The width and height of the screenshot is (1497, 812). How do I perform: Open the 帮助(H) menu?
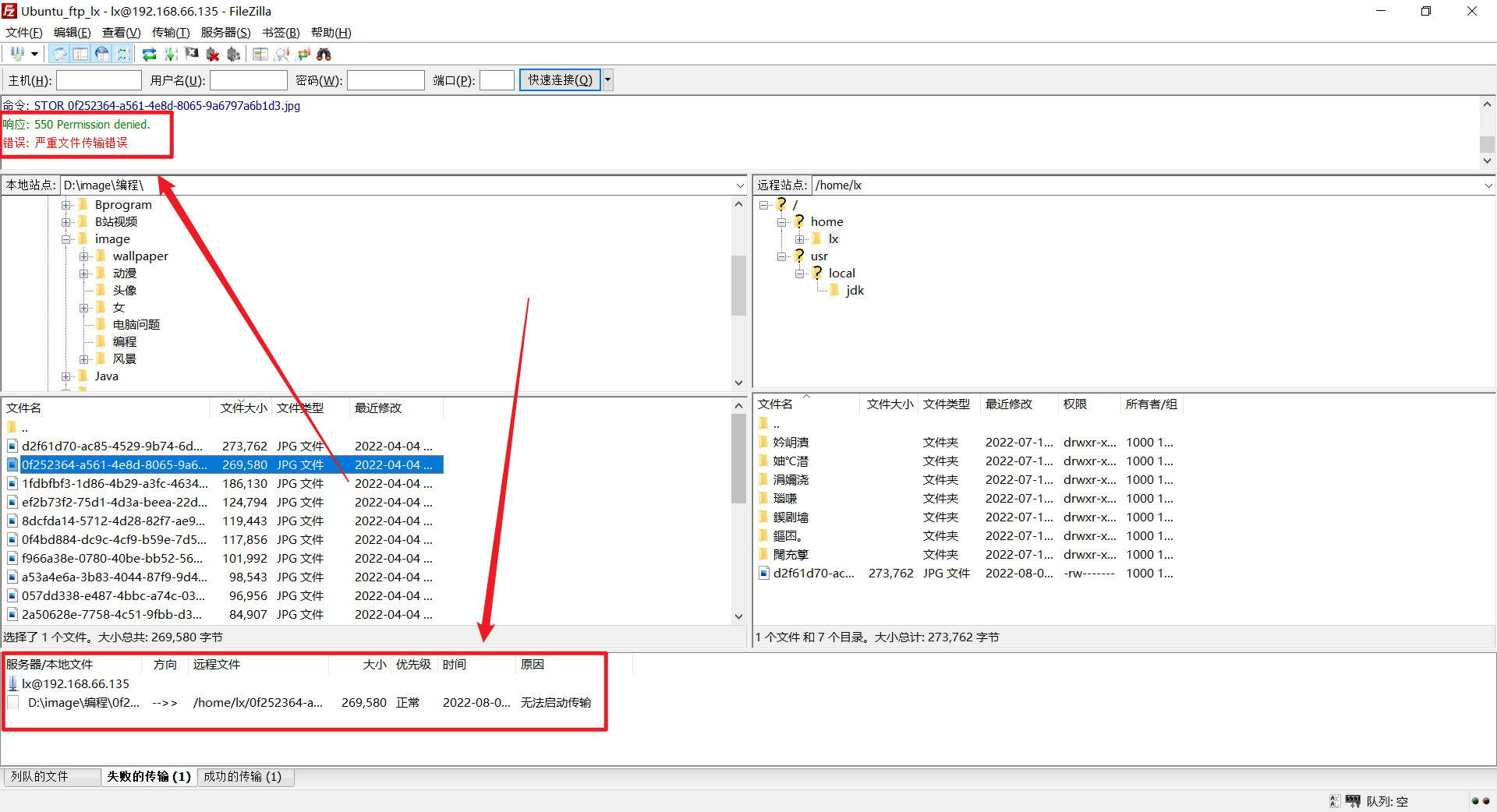[331, 33]
